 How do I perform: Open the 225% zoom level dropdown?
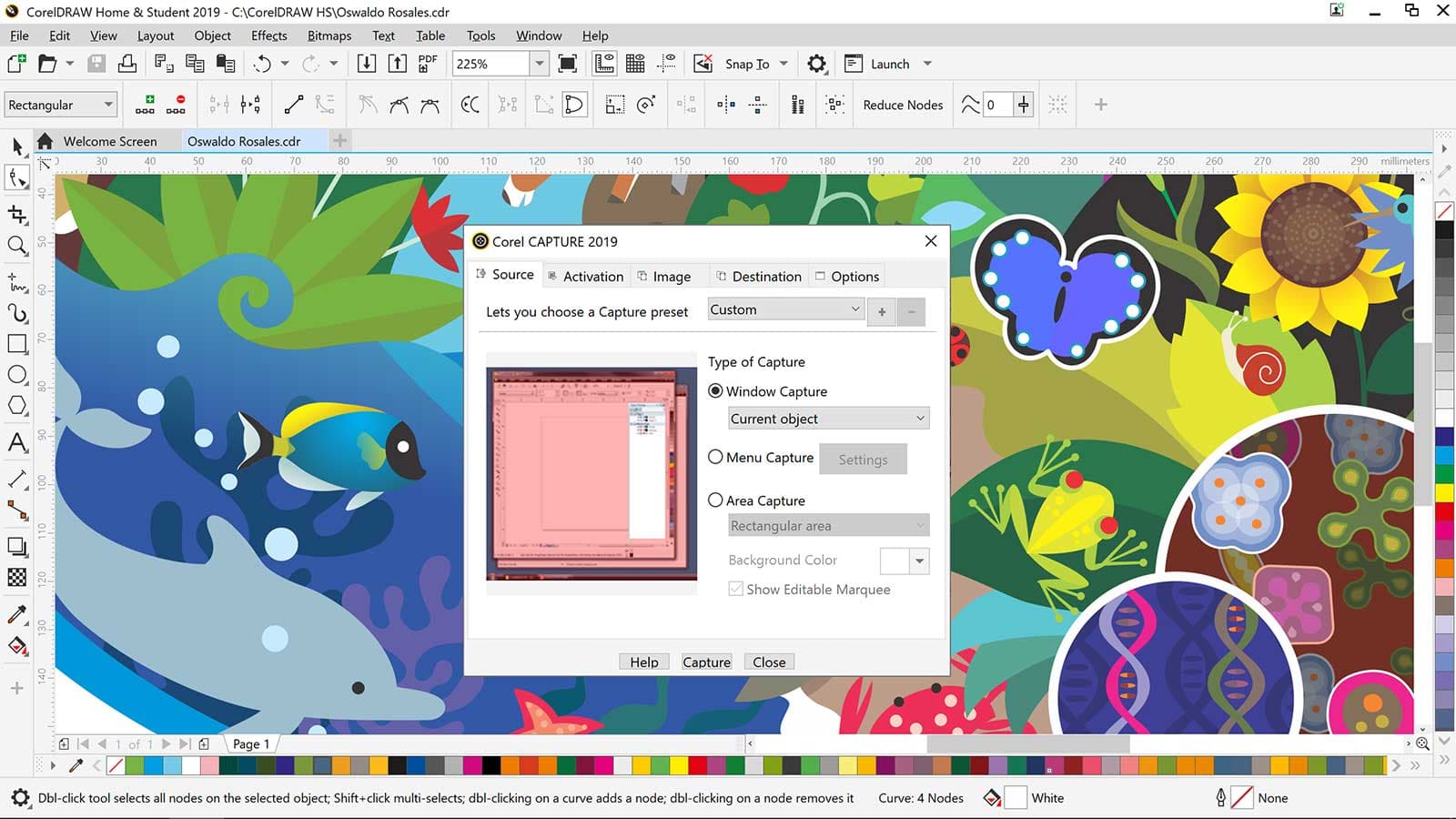pyautogui.click(x=540, y=64)
